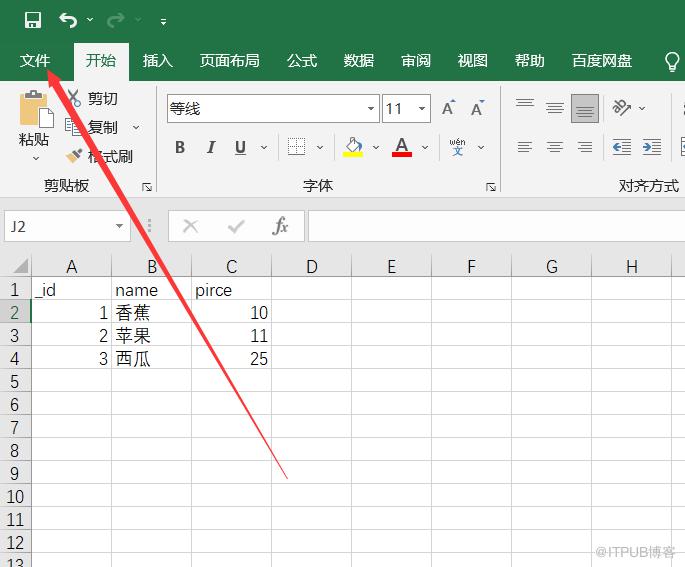
Task: Center text horizontally
Action: 555,147
